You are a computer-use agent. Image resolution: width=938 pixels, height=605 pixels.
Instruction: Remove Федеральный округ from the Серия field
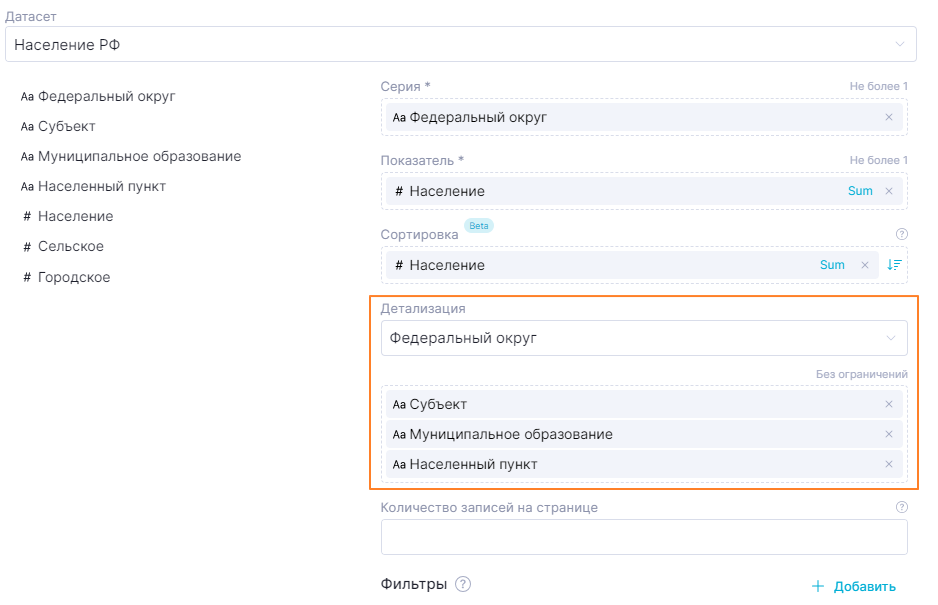(x=888, y=118)
